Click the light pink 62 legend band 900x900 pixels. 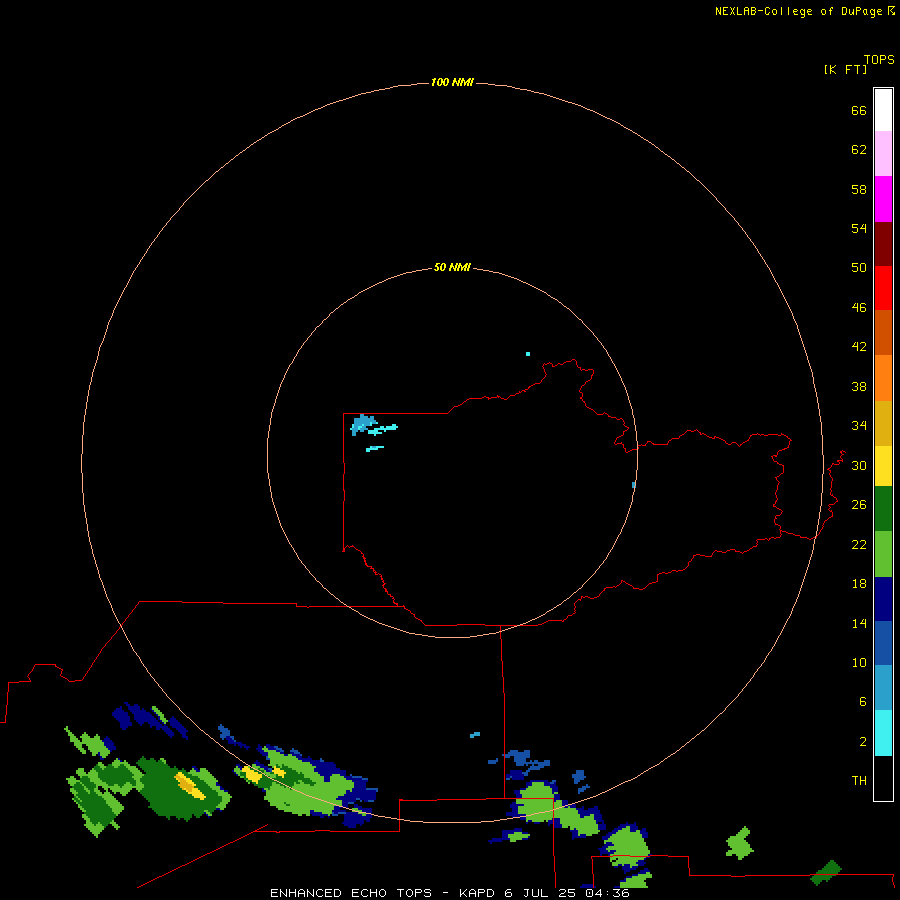[x=883, y=153]
